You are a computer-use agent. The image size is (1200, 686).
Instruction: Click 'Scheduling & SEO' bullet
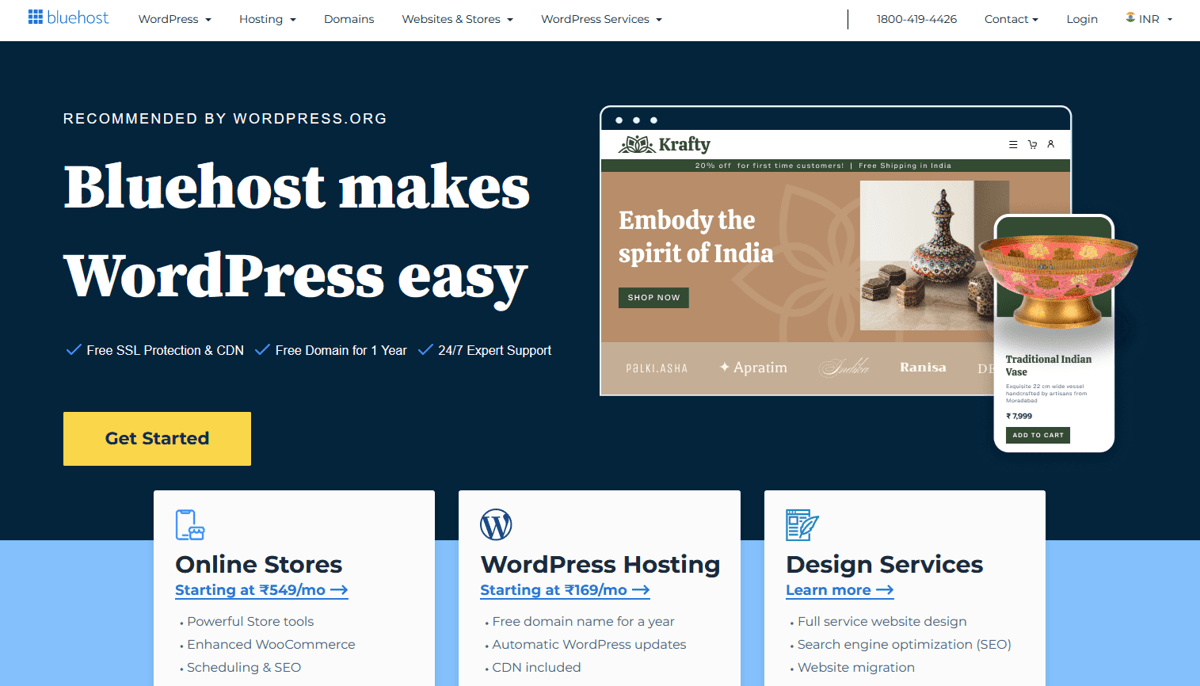[244, 667]
